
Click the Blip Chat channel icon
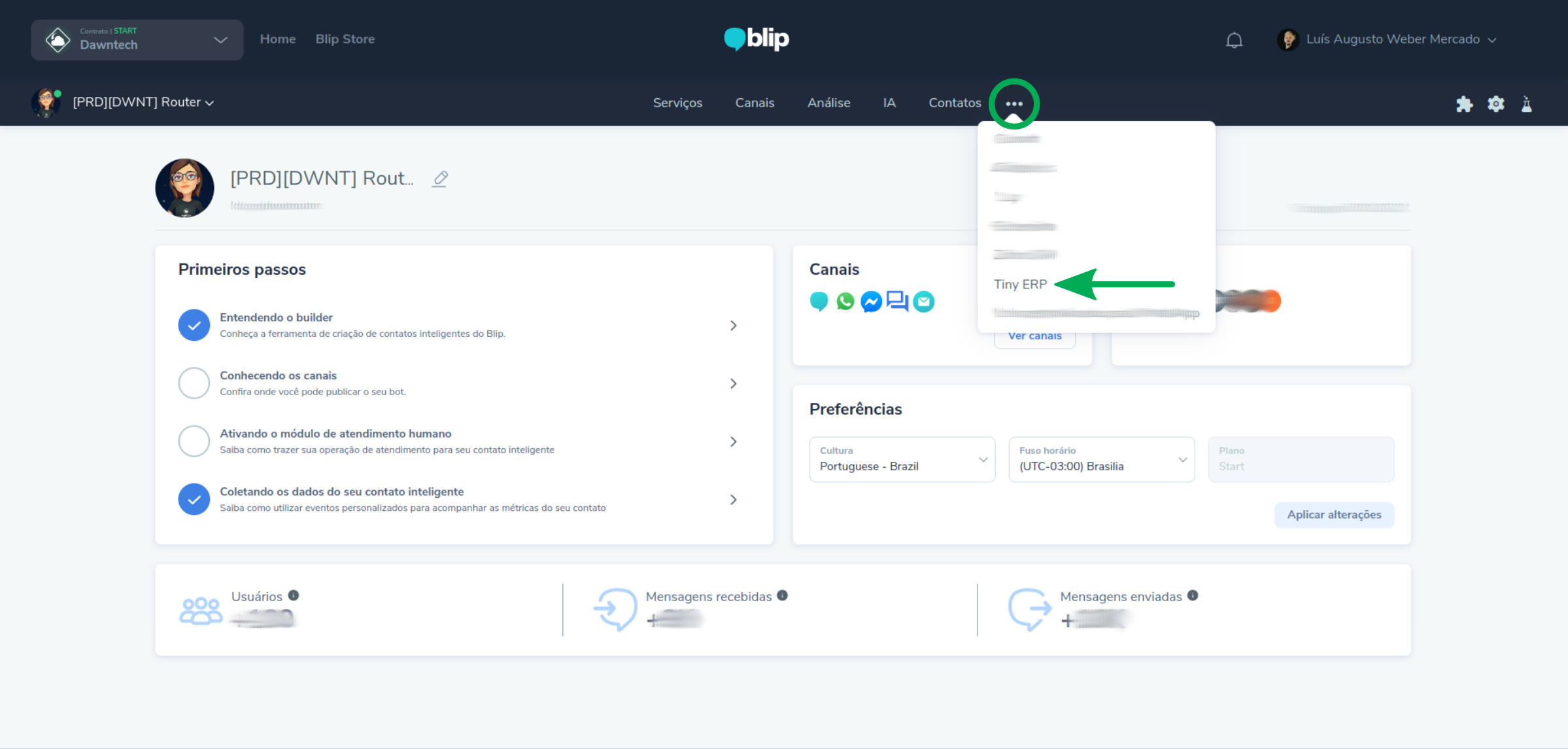pos(819,301)
